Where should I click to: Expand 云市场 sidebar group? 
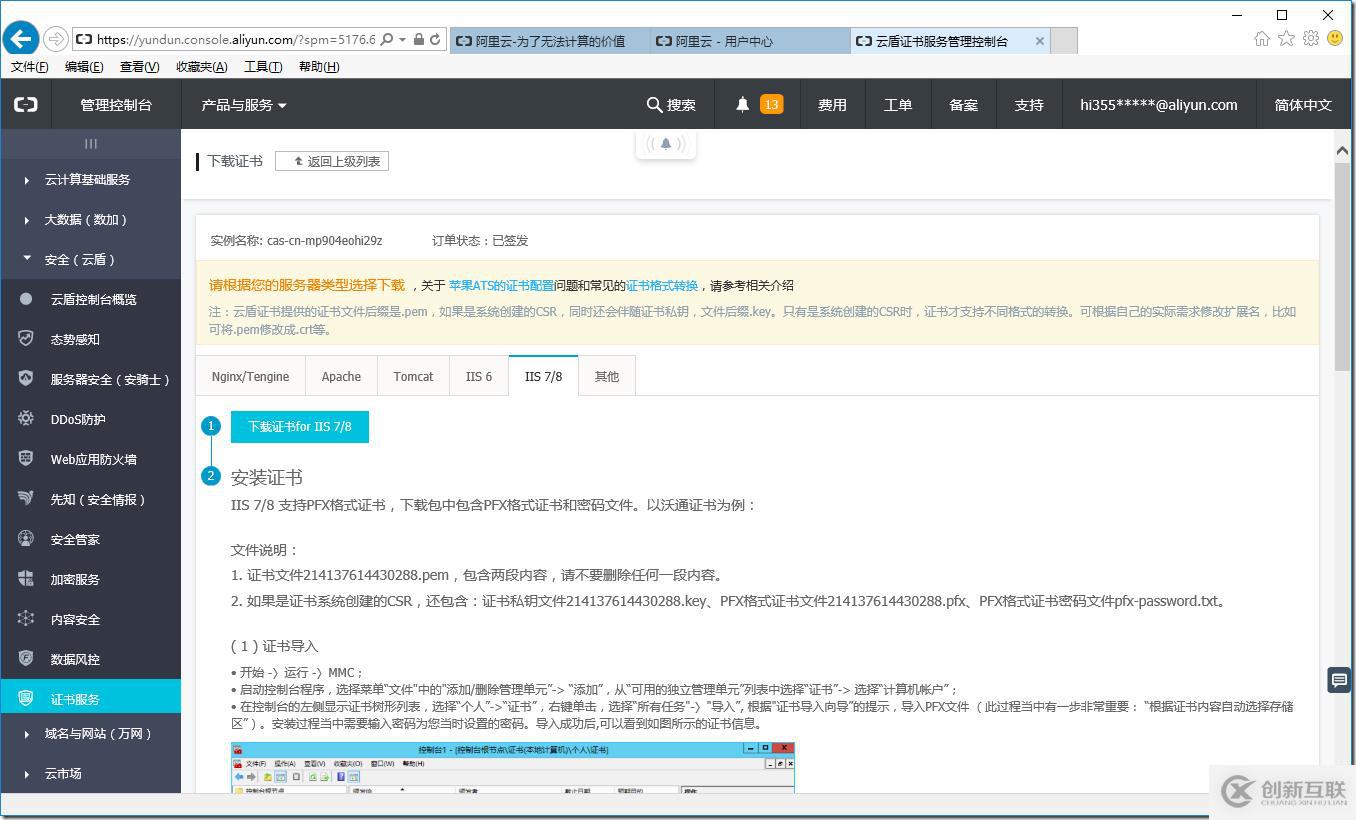coord(90,773)
